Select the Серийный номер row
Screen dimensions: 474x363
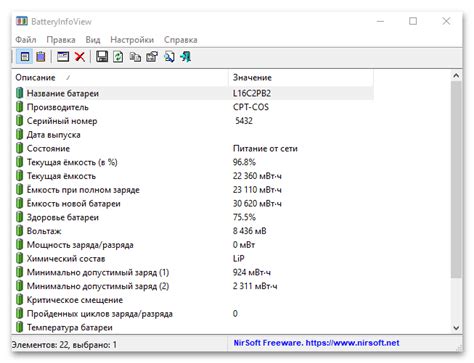tap(193, 121)
